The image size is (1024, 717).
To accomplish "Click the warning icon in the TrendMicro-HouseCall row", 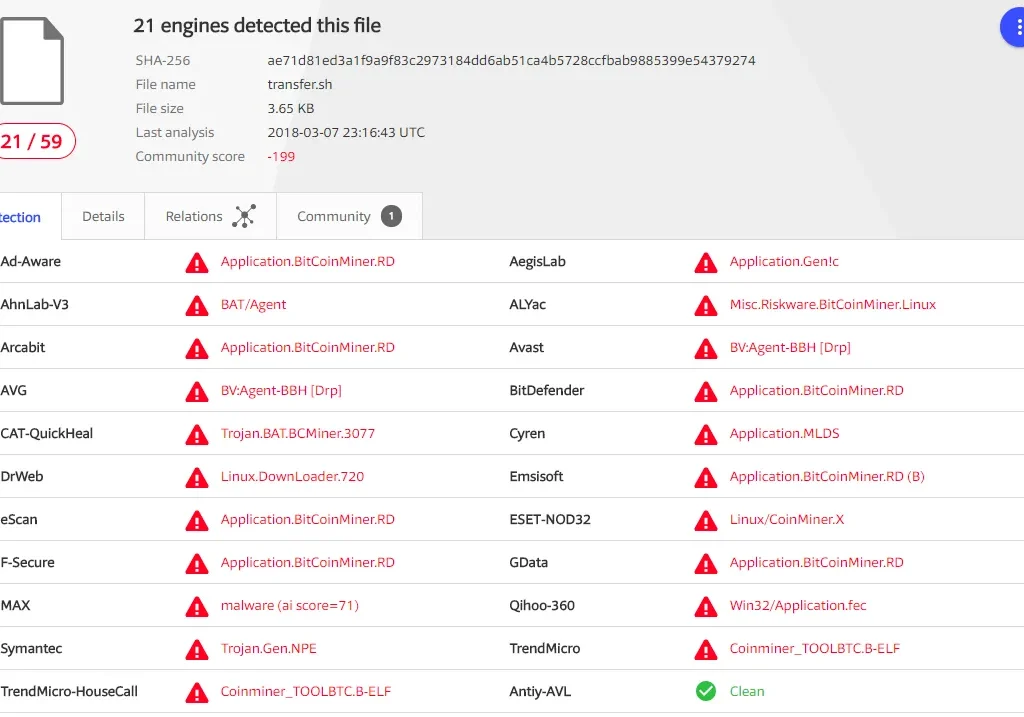I will 197,693.
